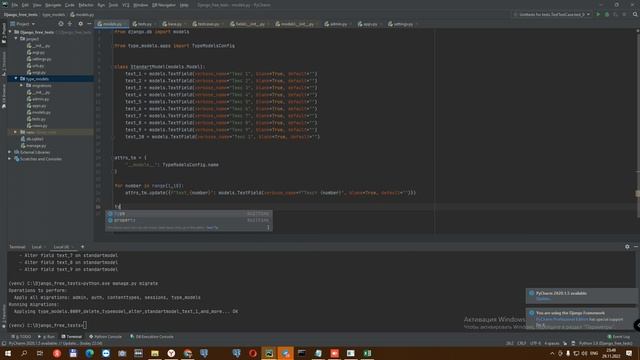This screenshot has height=360, width=640.
Task: Open the File menu
Action: point(15,5)
